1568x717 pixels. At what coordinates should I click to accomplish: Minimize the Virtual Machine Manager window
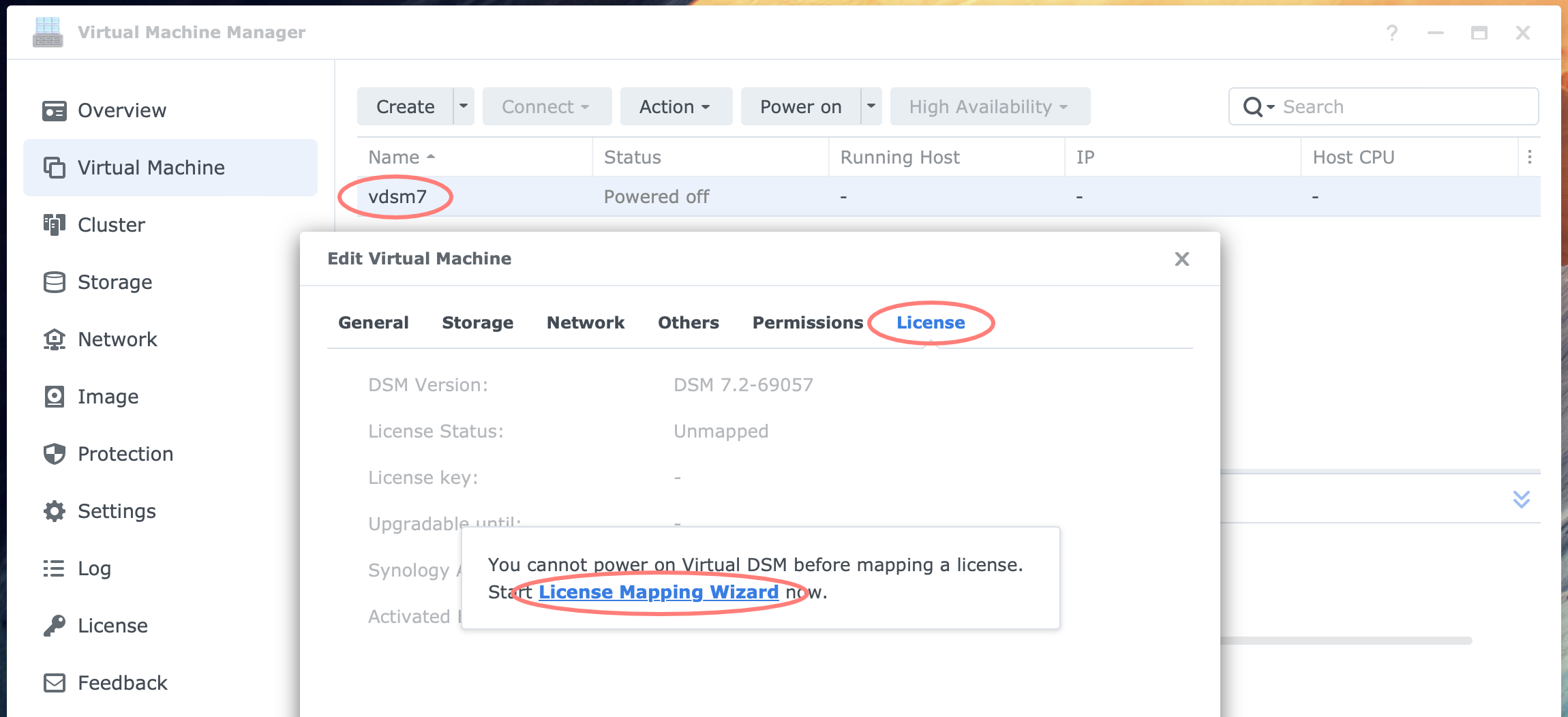[x=1436, y=33]
